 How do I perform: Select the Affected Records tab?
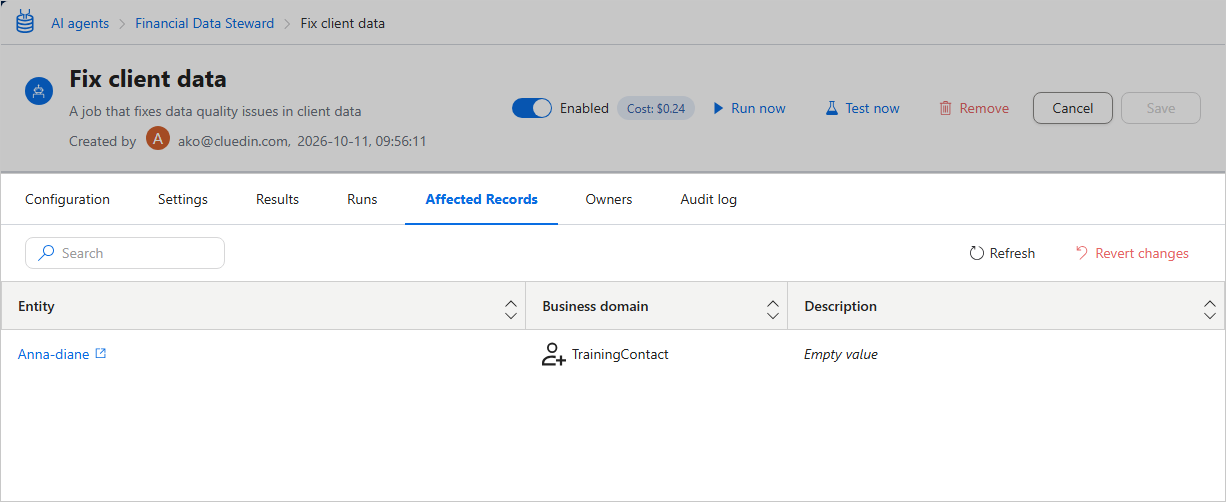[482, 199]
